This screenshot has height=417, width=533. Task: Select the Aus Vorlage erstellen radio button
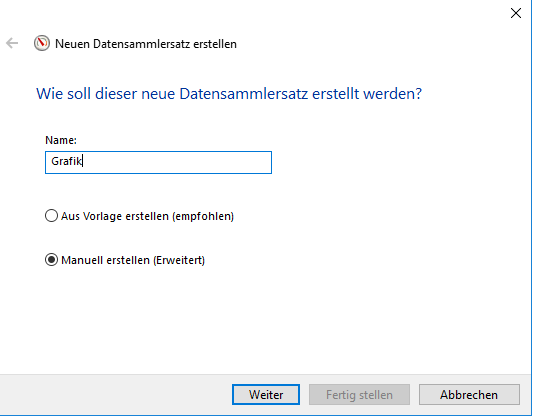pyautogui.click(x=51, y=216)
